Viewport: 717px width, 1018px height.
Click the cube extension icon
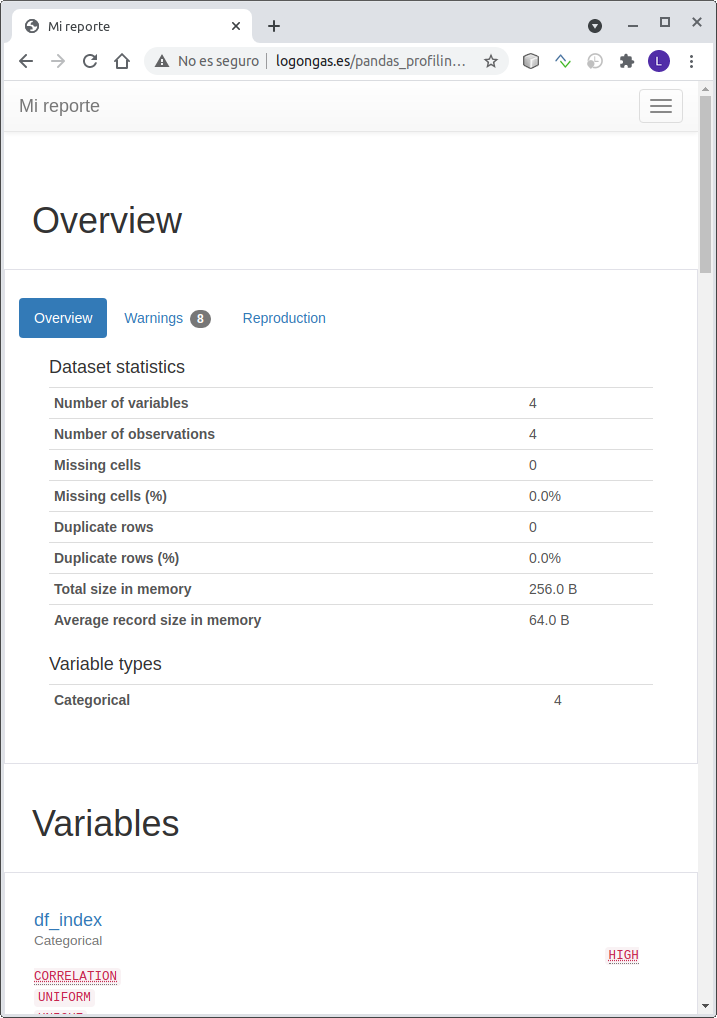point(531,61)
